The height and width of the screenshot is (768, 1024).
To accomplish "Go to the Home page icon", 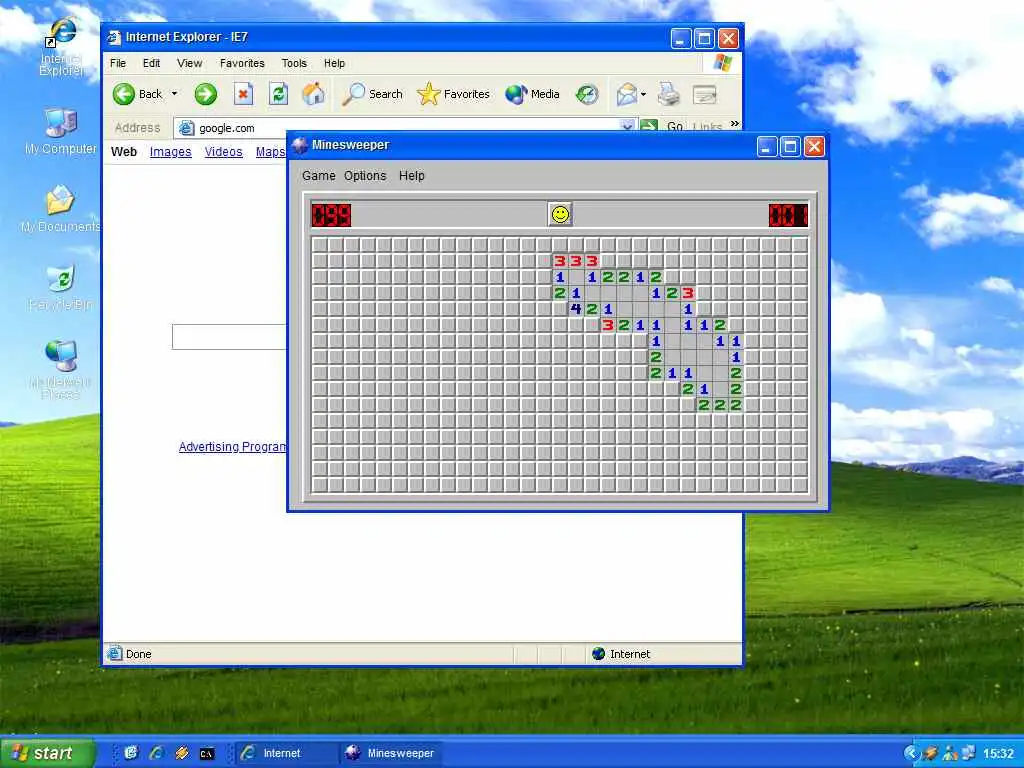I will [313, 94].
